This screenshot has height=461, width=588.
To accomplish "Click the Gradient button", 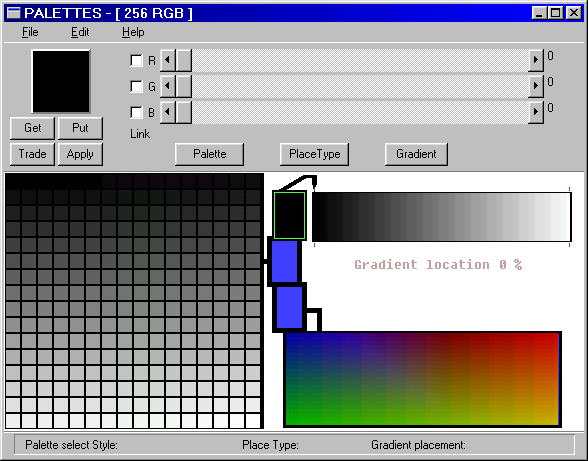I will pyautogui.click(x=416, y=154).
